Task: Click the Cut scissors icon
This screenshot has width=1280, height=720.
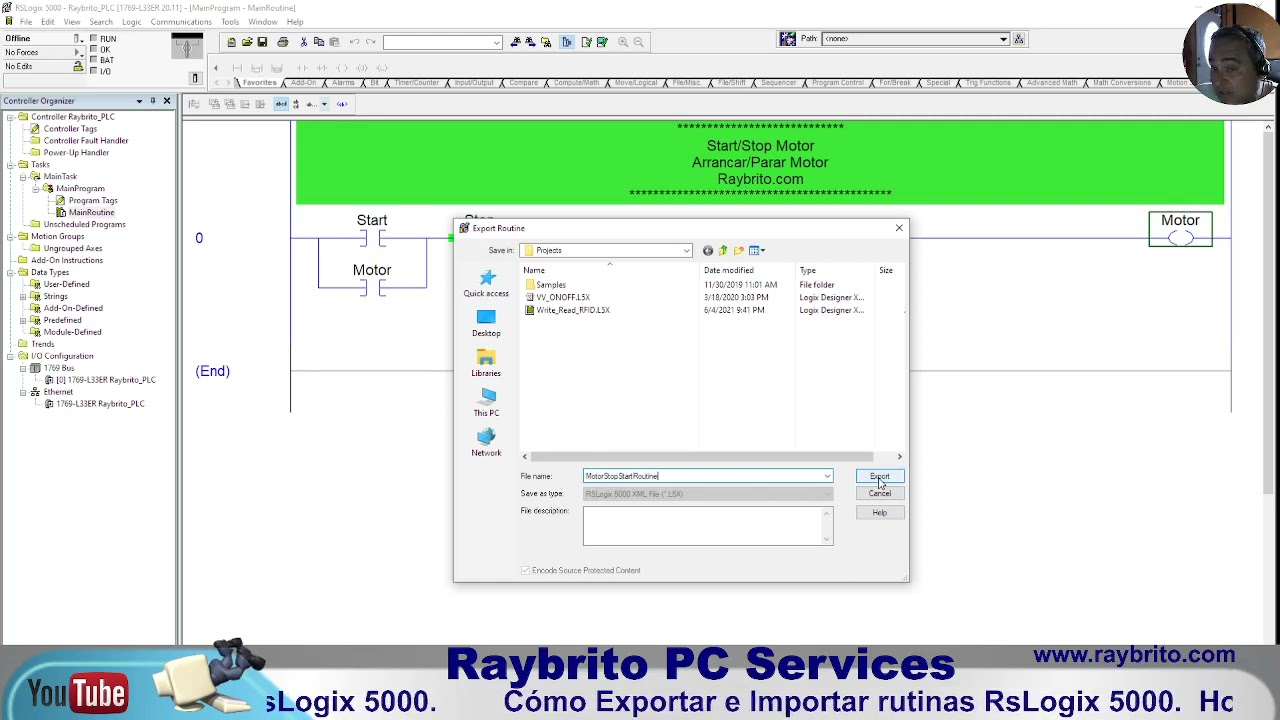Action: [x=304, y=42]
